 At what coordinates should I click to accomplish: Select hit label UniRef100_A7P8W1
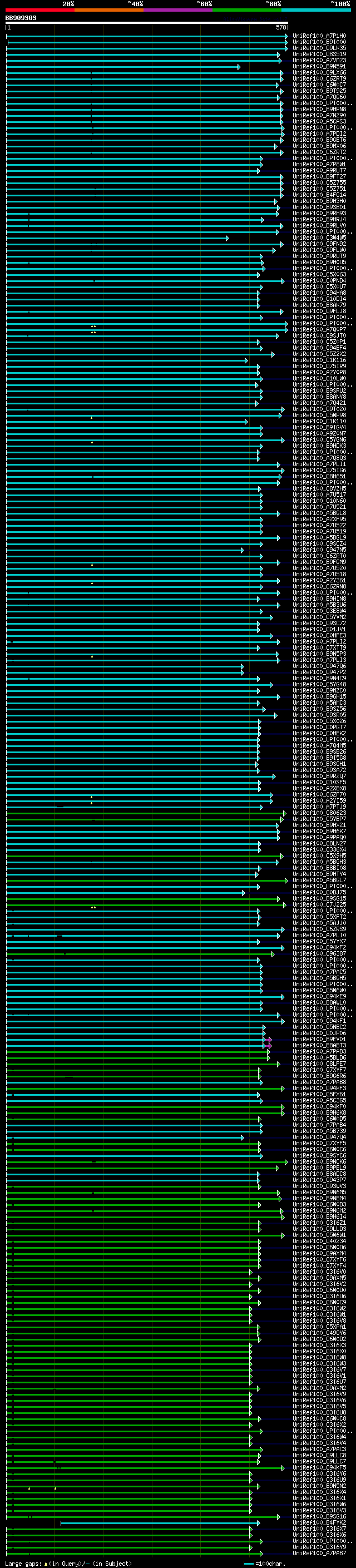click(x=319, y=164)
